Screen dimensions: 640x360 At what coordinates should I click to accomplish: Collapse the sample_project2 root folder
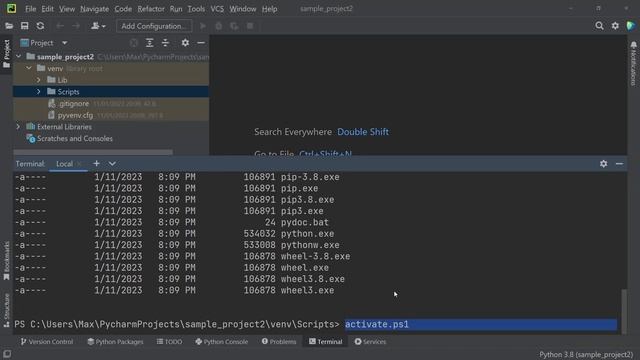19,56
